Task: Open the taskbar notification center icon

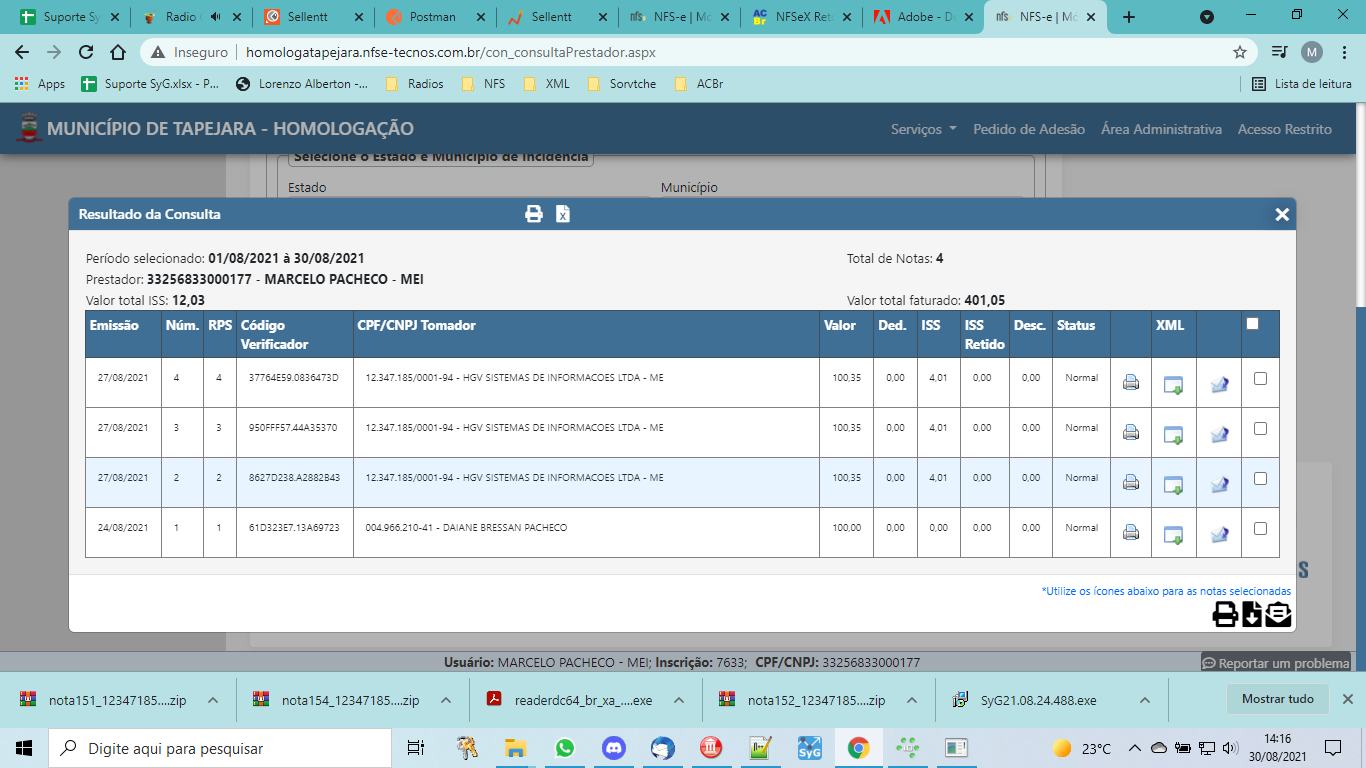Action: (1332, 748)
